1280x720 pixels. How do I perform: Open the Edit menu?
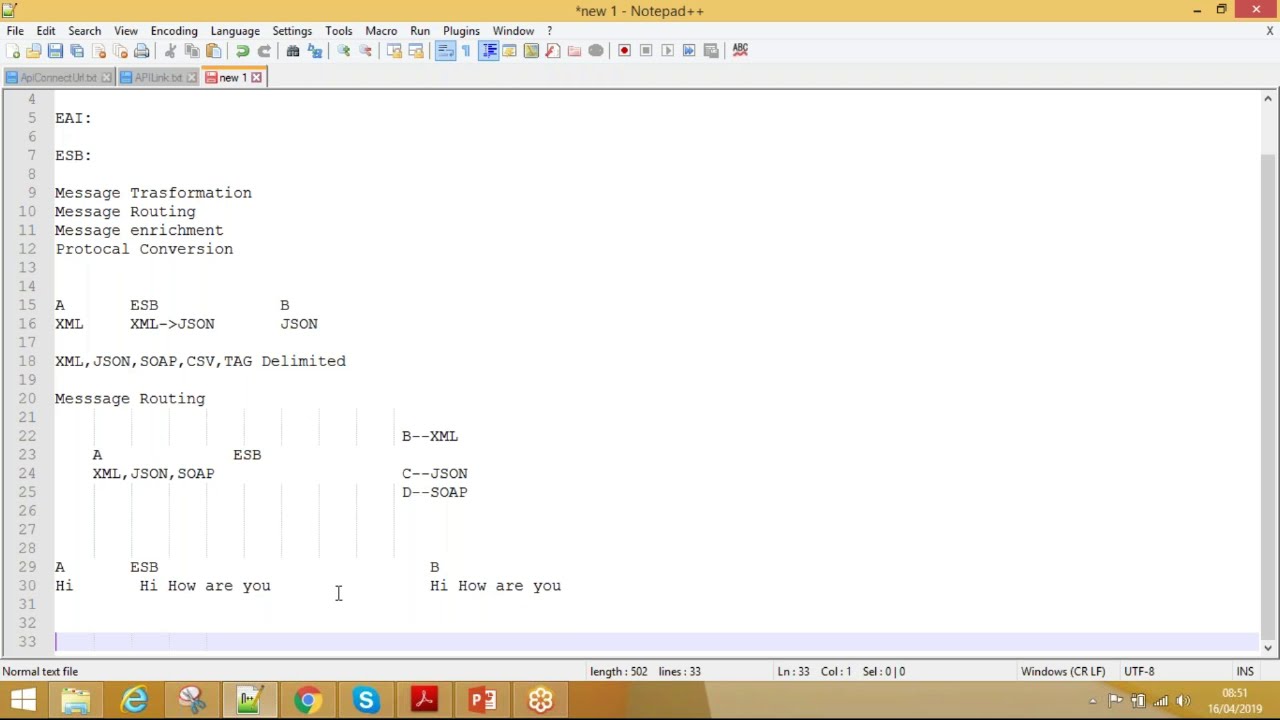click(x=46, y=31)
